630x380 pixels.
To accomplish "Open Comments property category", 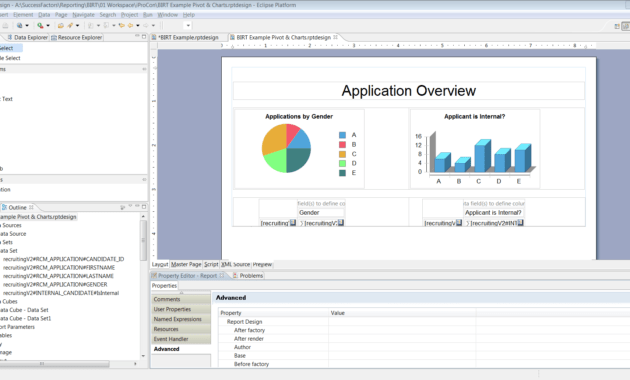I will (181, 299).
